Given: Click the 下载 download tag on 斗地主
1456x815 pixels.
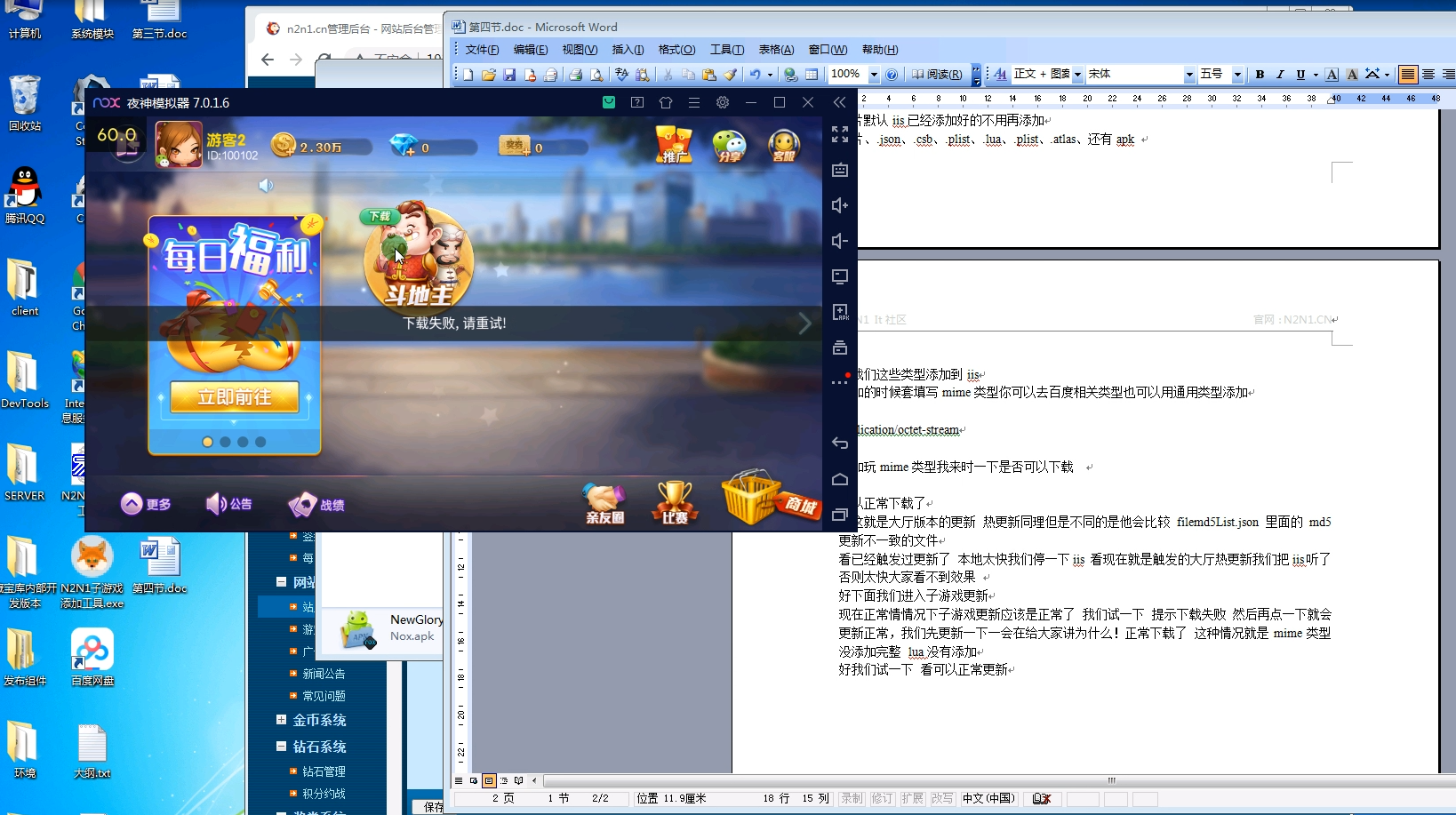Looking at the screenshot, I should (382, 216).
